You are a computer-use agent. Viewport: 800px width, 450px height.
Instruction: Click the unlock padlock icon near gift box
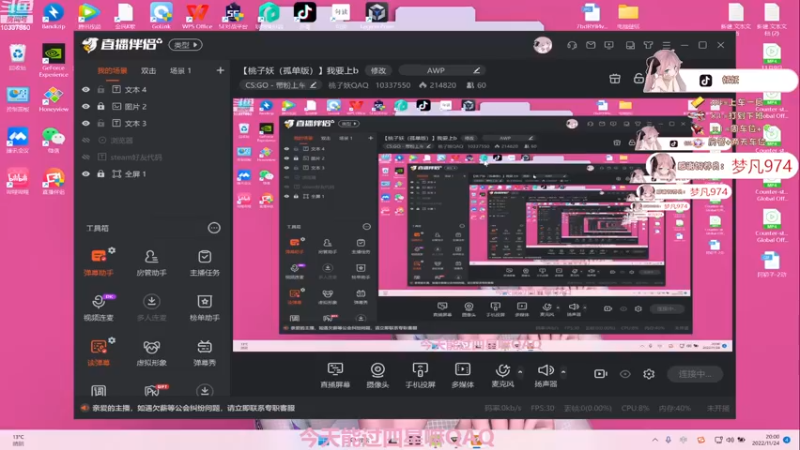[638, 79]
